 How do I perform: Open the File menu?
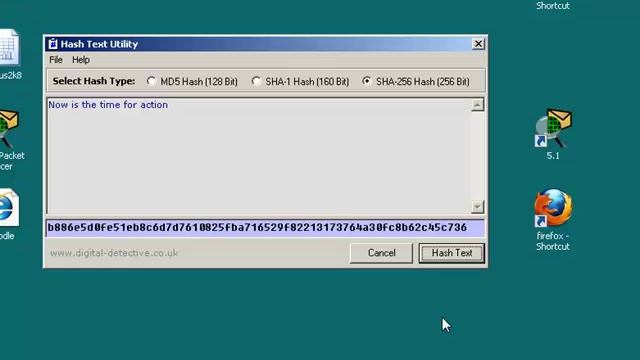coord(56,60)
